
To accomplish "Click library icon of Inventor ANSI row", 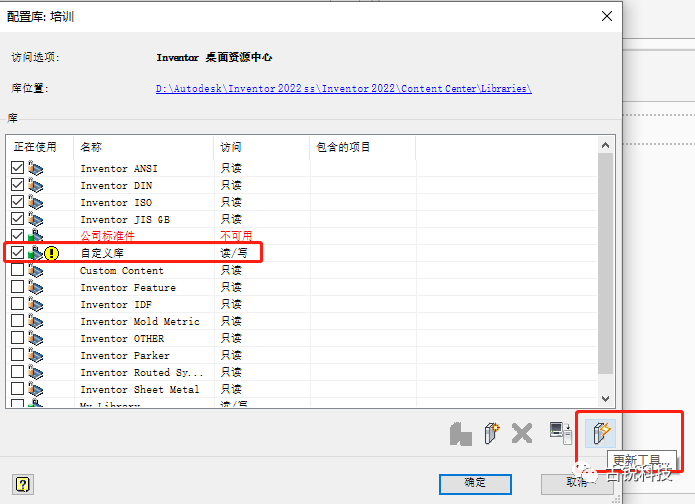I will [x=35, y=168].
